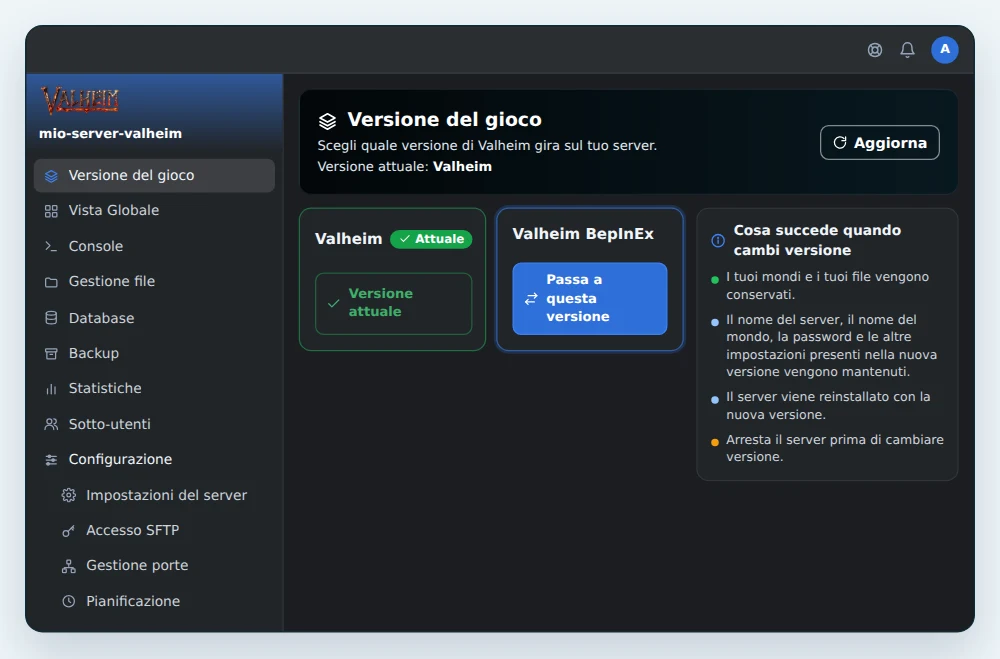Click the clock icon for Pianificazione

point(69,601)
